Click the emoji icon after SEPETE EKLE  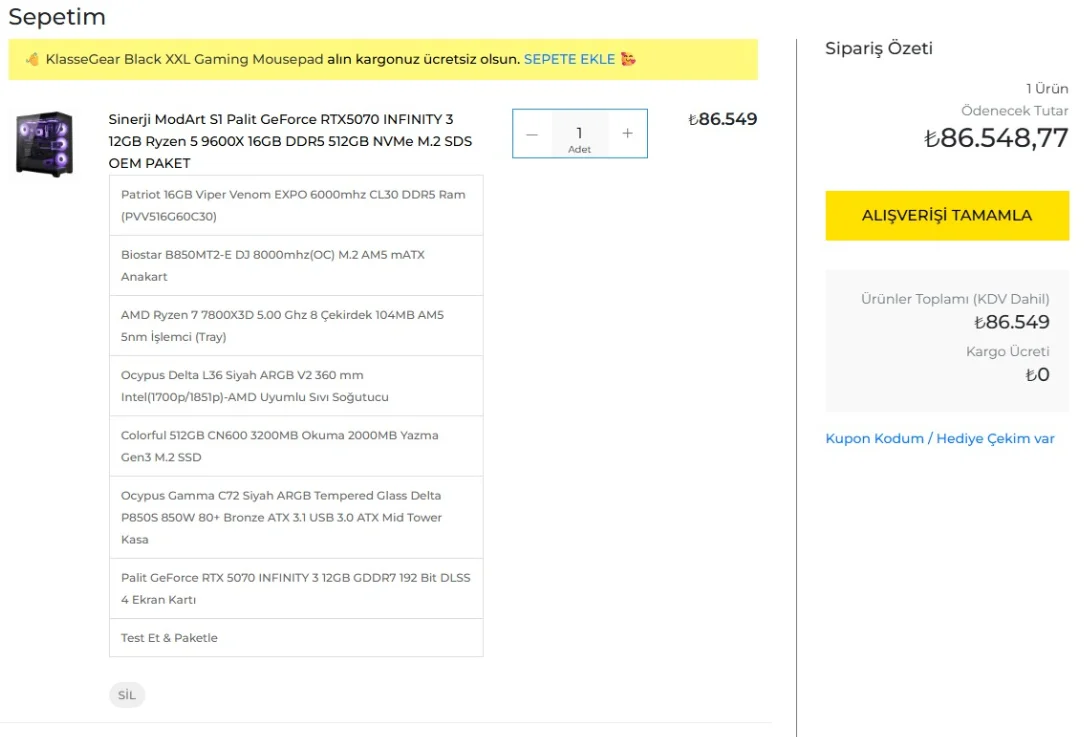point(628,59)
